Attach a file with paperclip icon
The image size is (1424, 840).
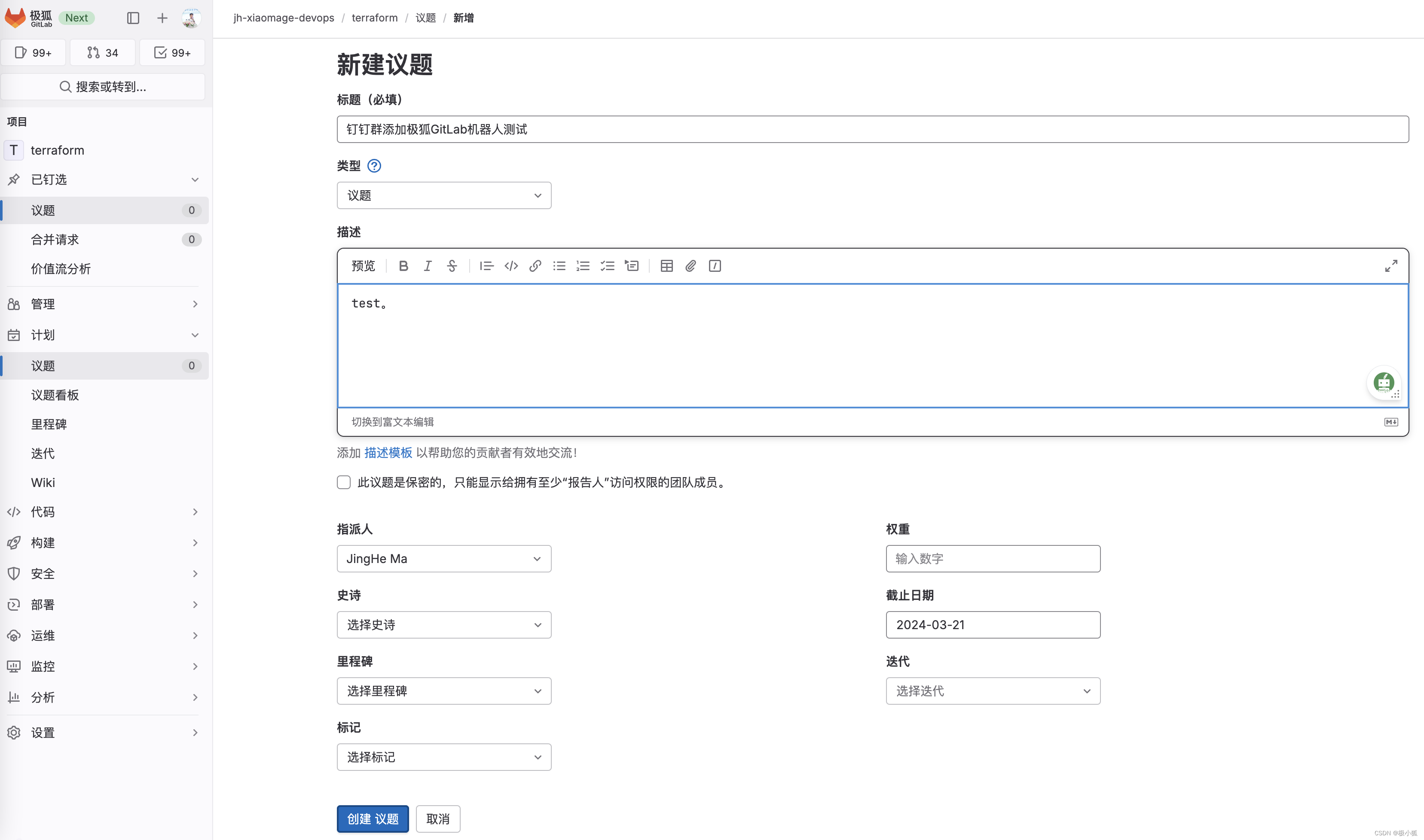point(690,266)
